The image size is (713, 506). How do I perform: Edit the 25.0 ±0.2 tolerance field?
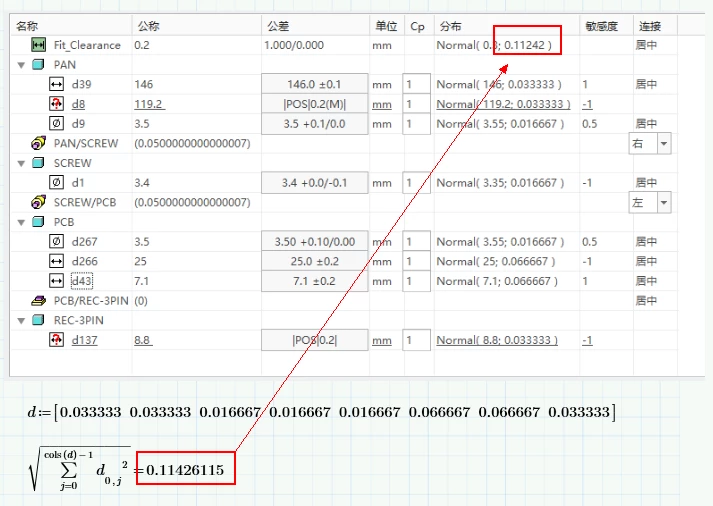point(315,261)
